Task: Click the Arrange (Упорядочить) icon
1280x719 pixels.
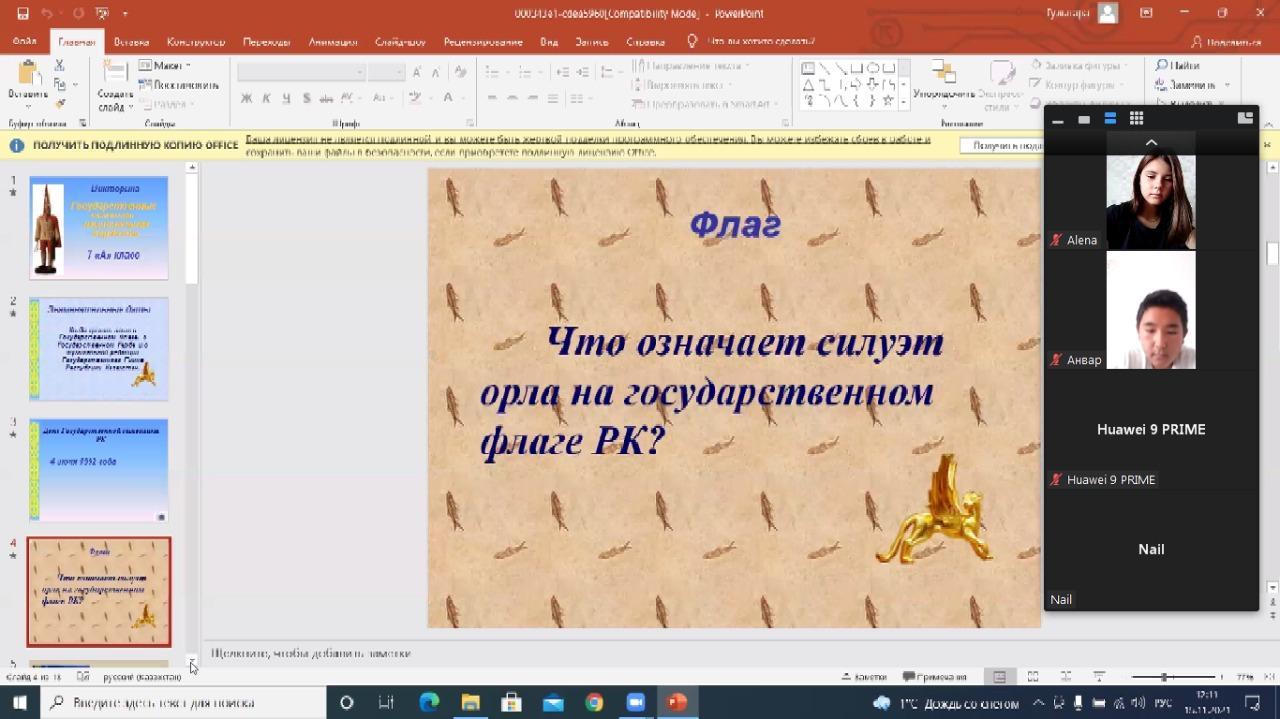Action: pyautogui.click(x=943, y=79)
